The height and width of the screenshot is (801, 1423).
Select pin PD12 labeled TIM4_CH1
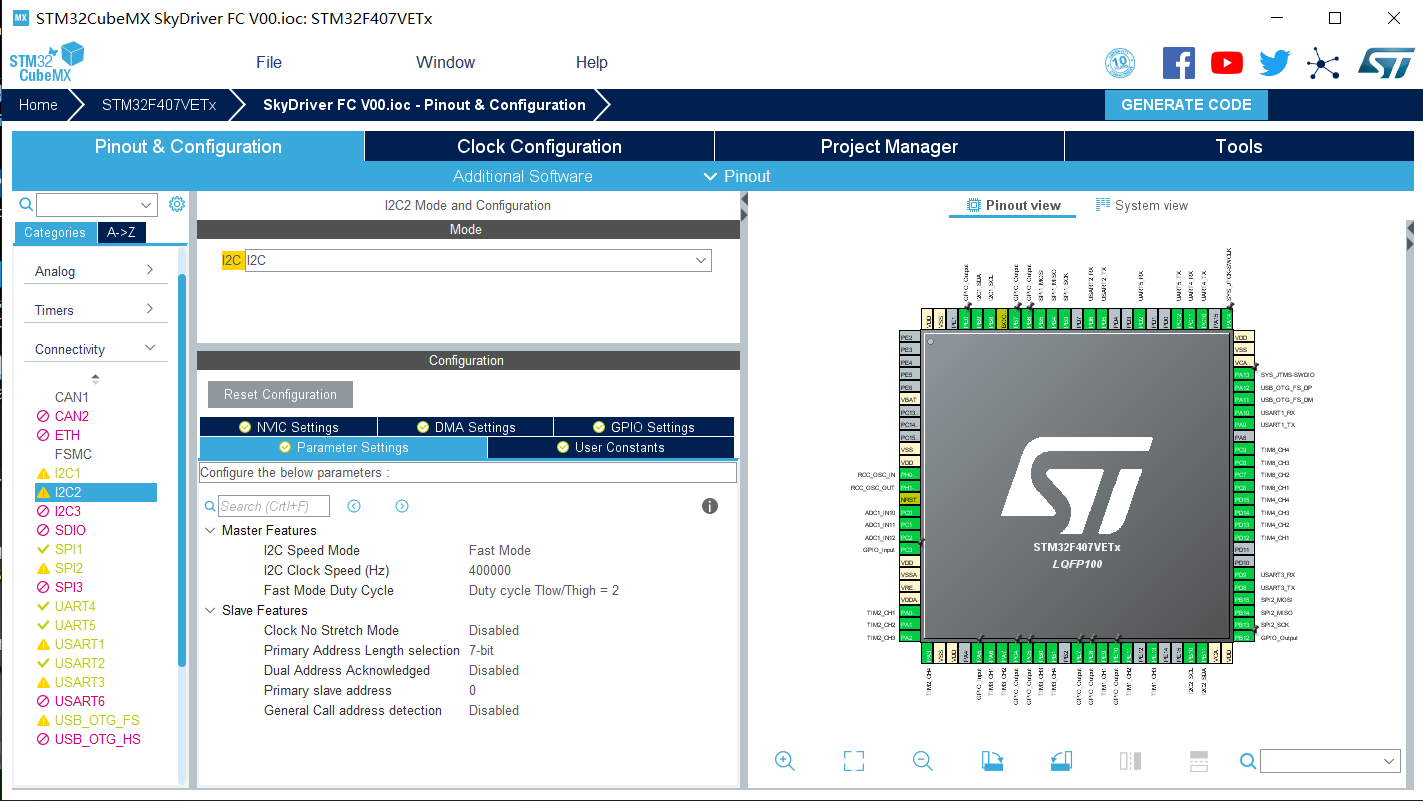coord(1243,537)
